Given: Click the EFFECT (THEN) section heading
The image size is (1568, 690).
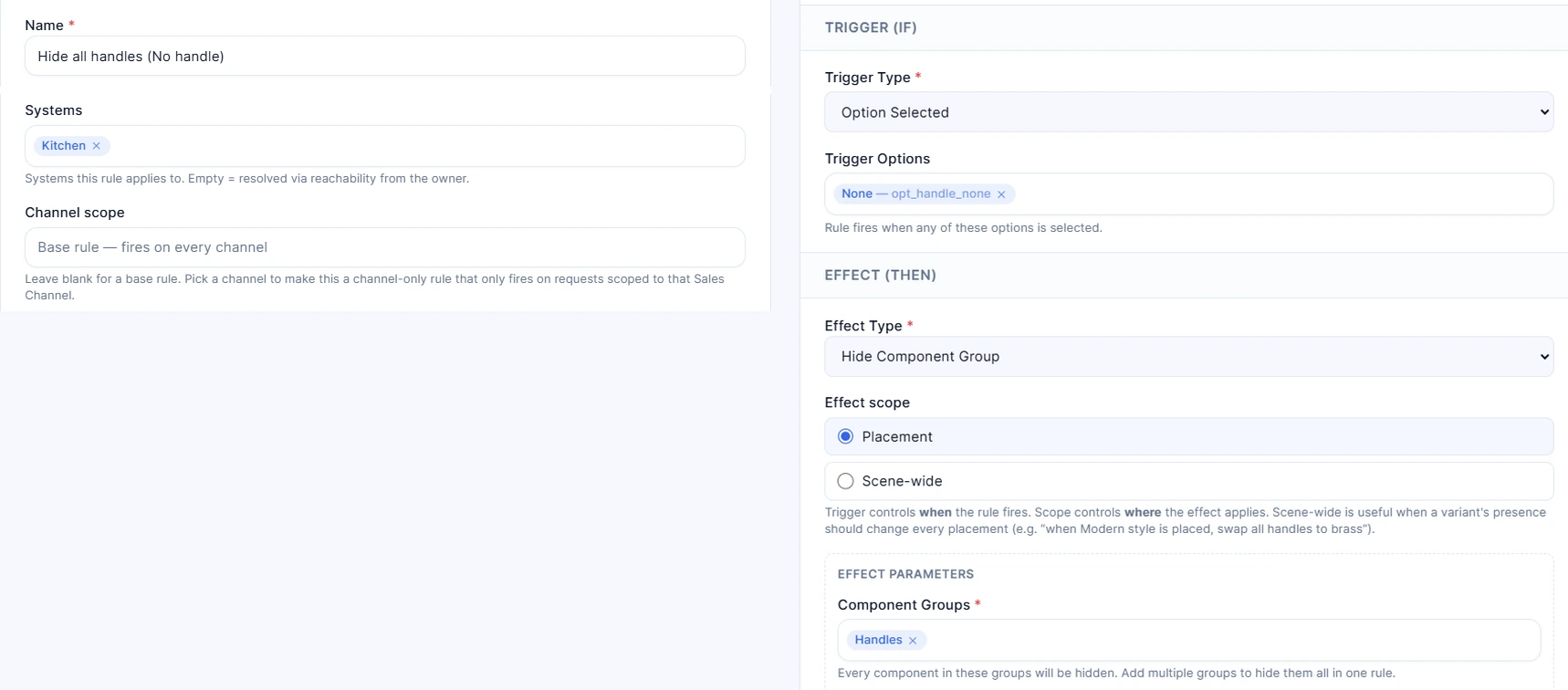Looking at the screenshot, I should [x=880, y=275].
